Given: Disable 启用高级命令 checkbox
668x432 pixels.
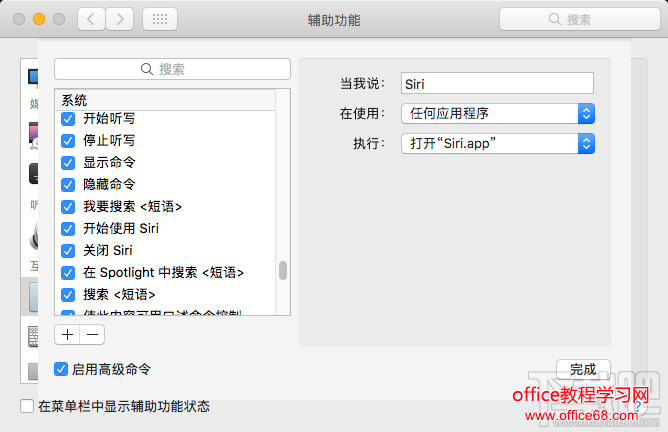Looking at the screenshot, I should pyautogui.click(x=61, y=369).
